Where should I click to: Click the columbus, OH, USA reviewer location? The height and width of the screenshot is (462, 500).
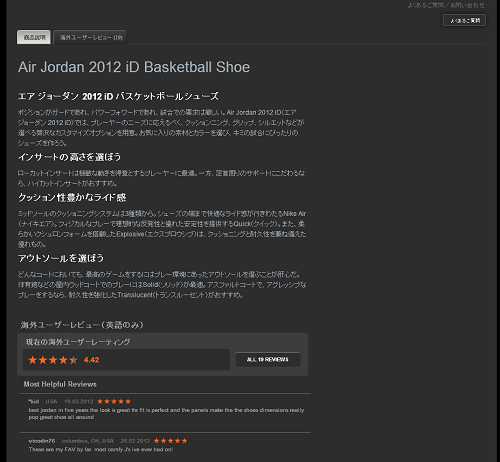coord(88,441)
